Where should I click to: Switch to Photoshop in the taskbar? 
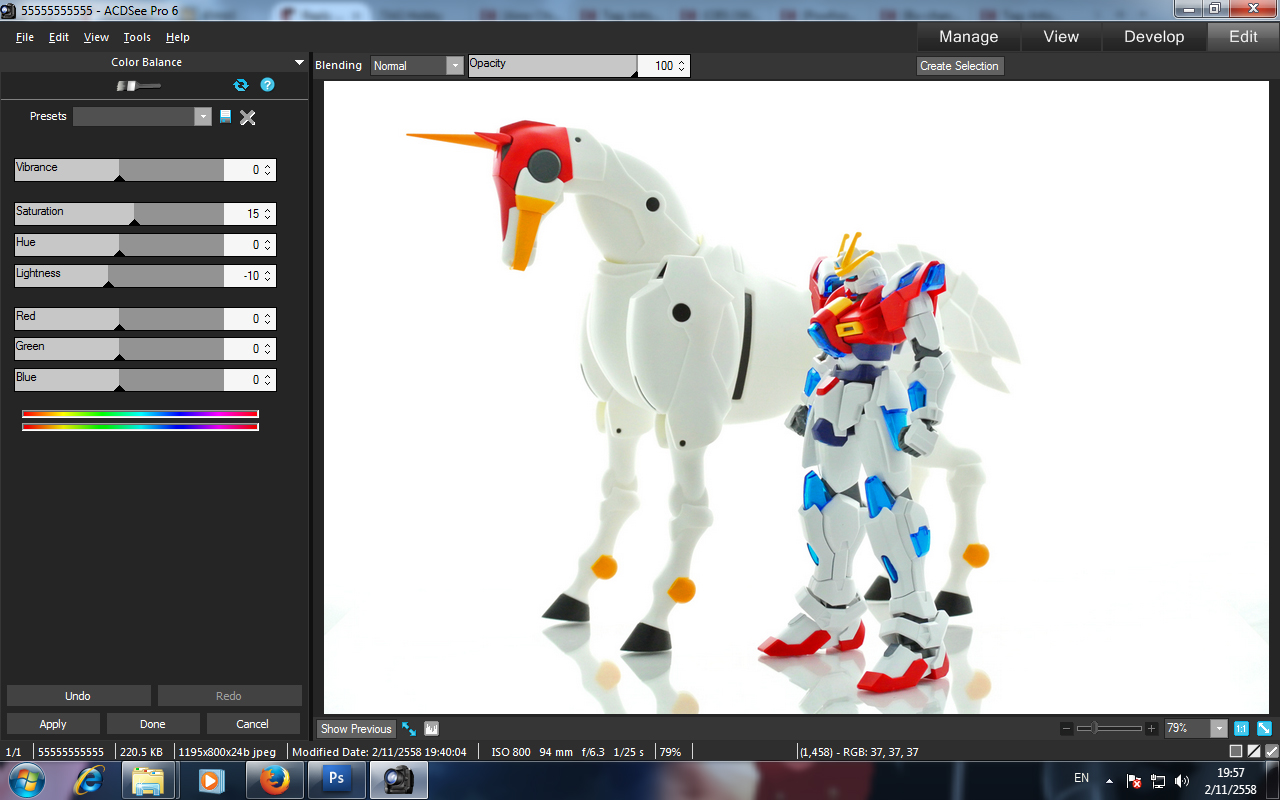tap(336, 780)
